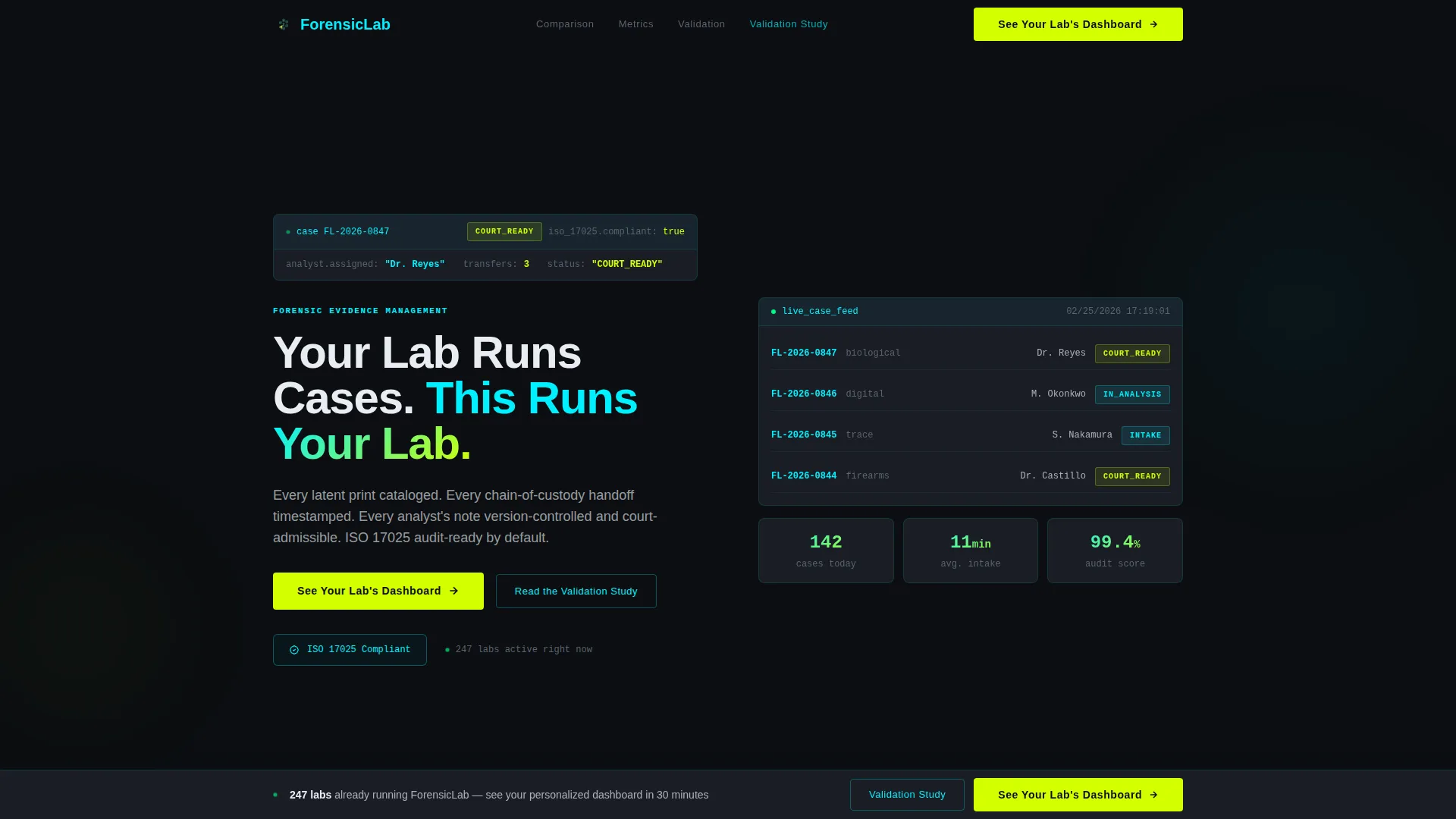Click the feed timestamp 02/25/2026 17:19:01

tap(1118, 312)
